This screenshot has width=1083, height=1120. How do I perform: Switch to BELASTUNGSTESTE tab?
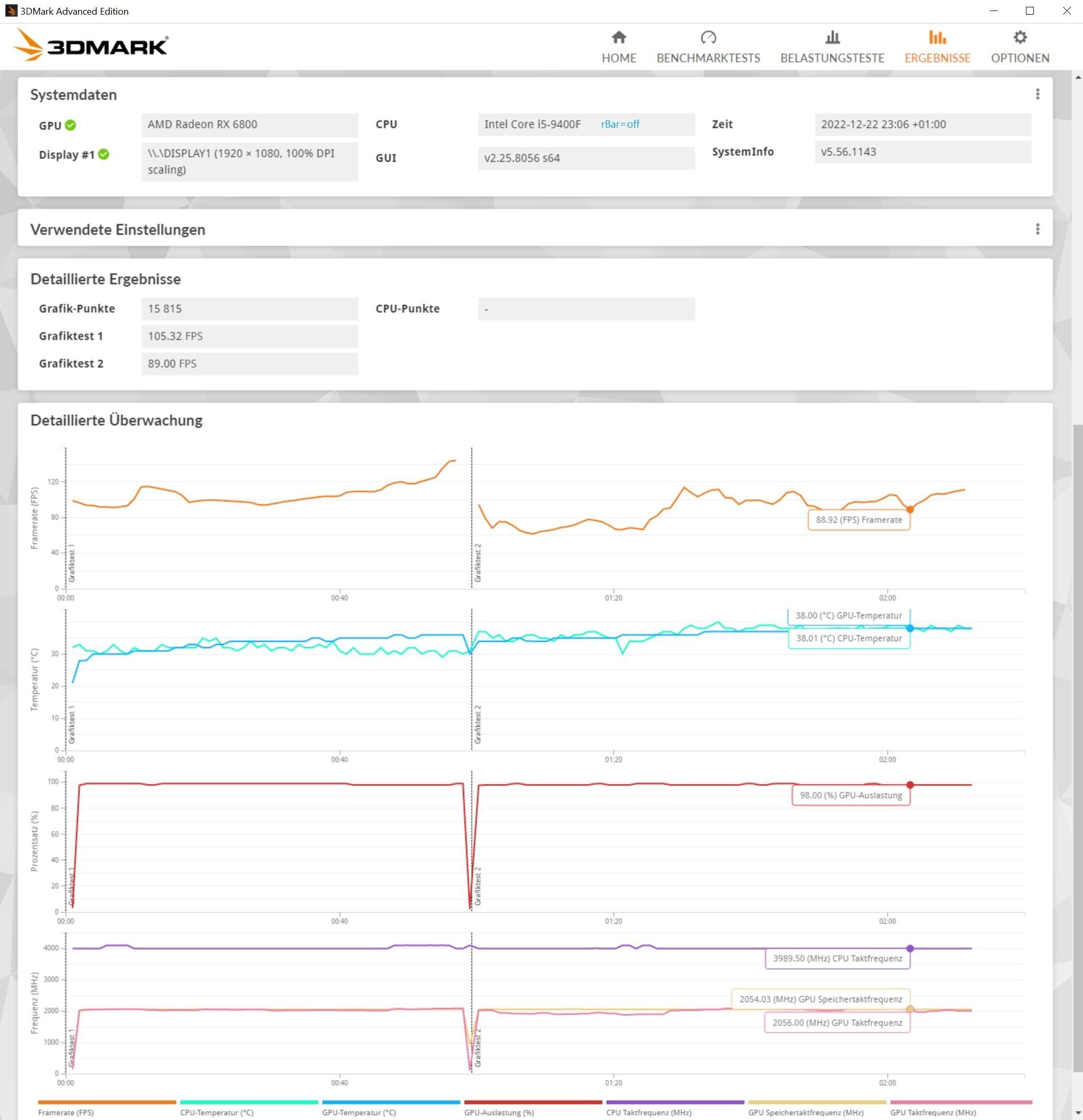(x=832, y=47)
